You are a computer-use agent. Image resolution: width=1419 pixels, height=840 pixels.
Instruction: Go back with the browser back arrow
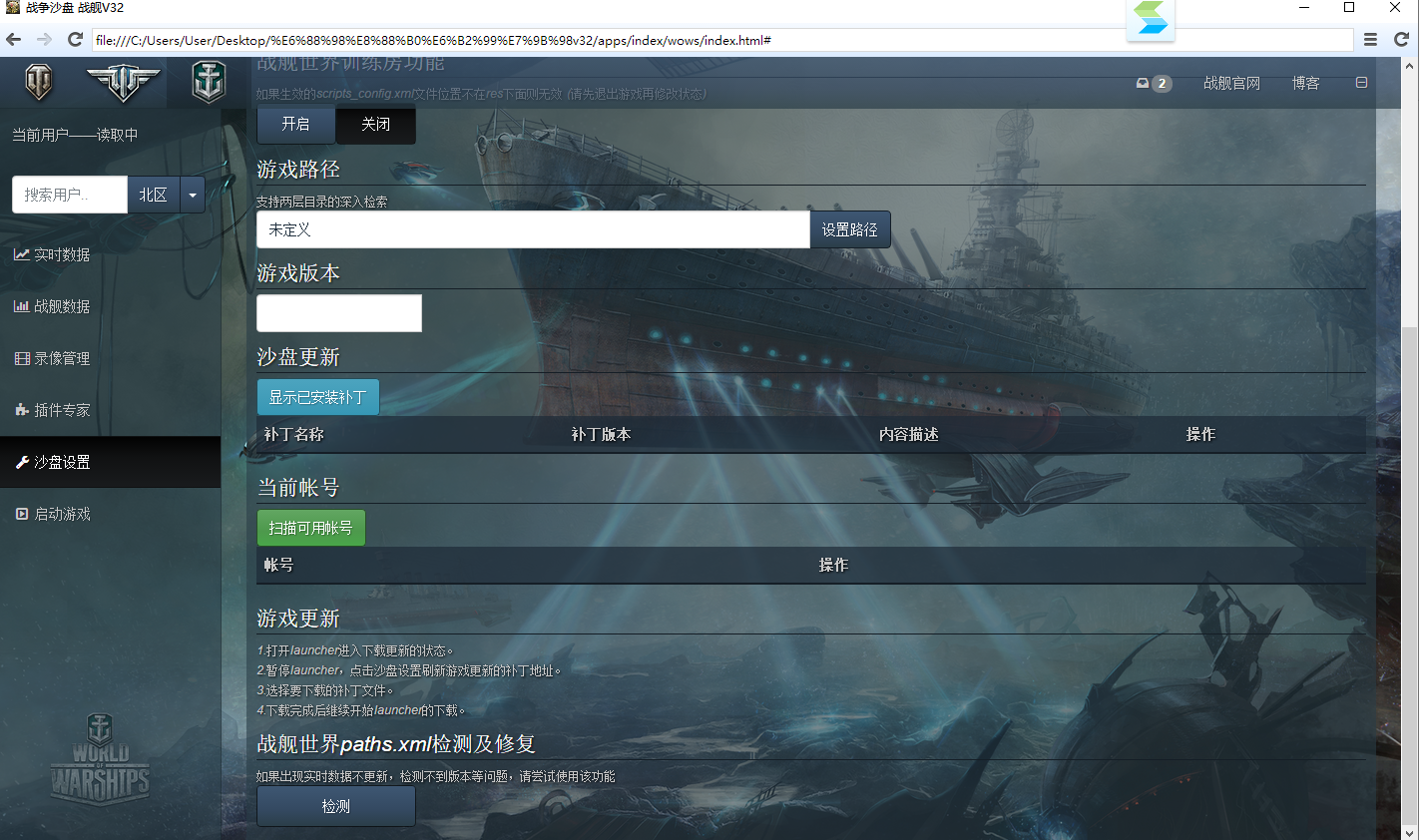pyautogui.click(x=13, y=40)
